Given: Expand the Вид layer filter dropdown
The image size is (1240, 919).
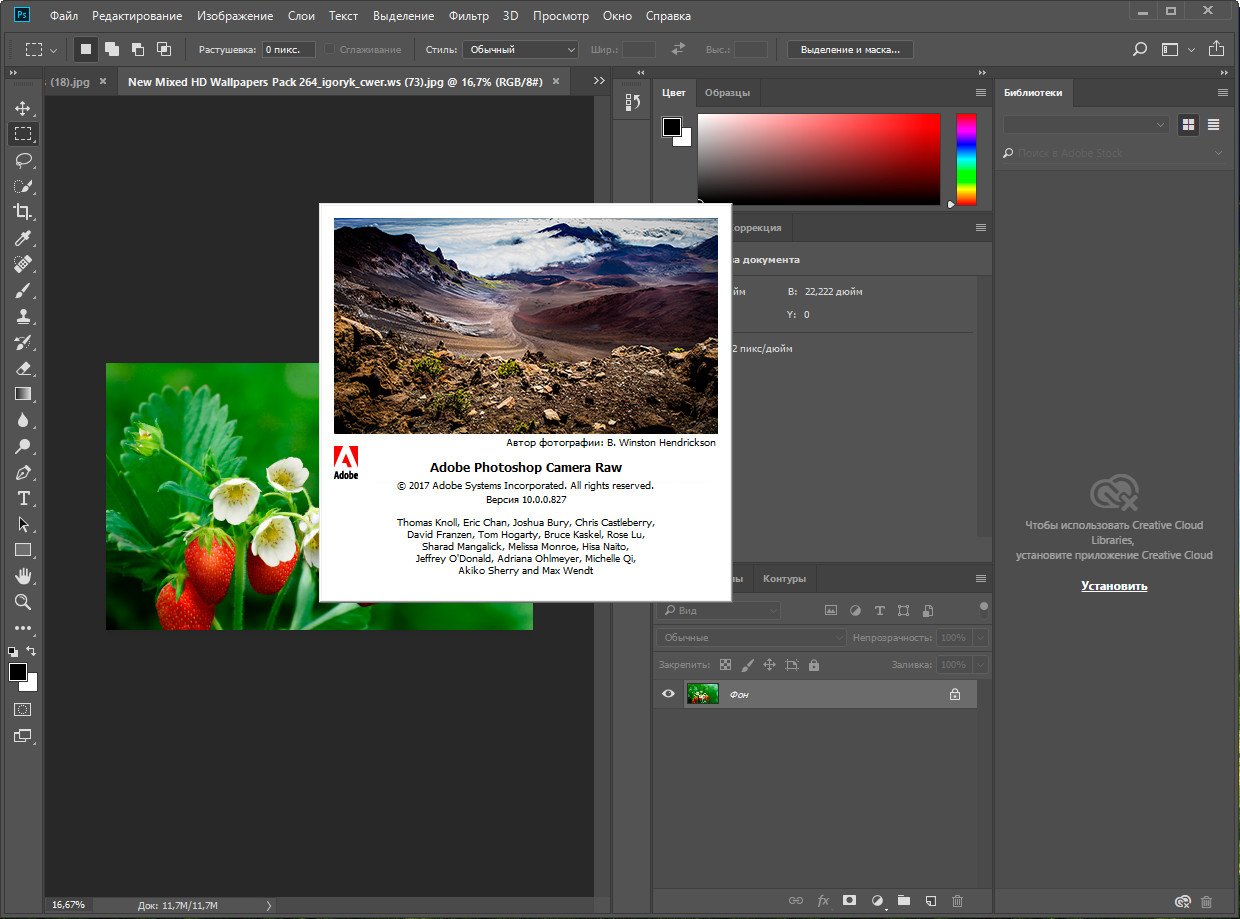Looking at the screenshot, I should [x=718, y=610].
